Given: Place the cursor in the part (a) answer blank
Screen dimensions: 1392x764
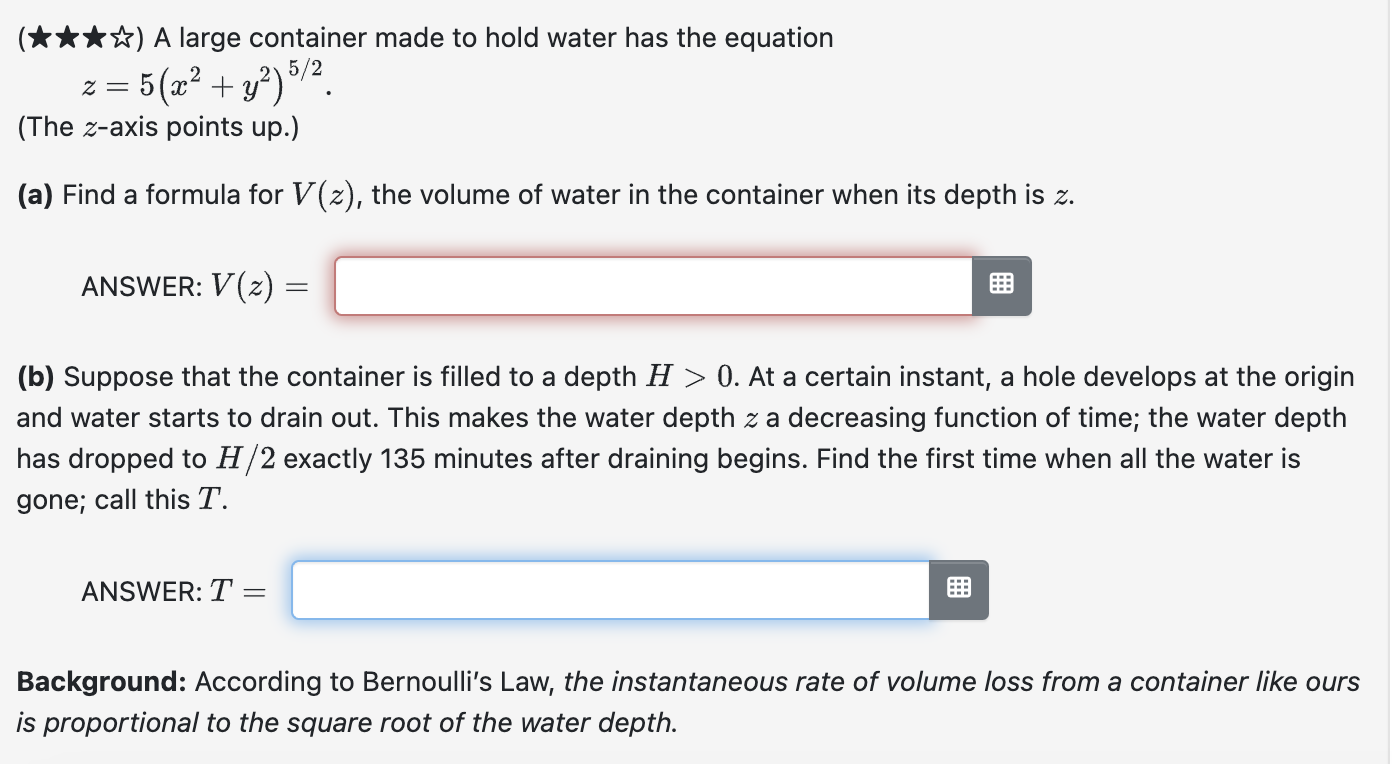Looking at the screenshot, I should tap(650, 286).
